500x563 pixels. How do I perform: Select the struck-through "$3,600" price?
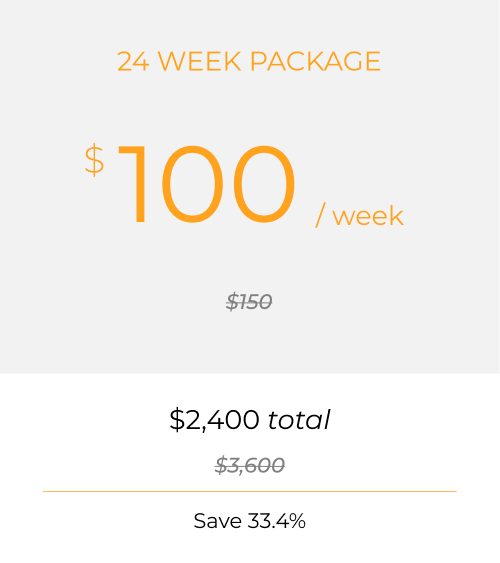pyautogui.click(x=250, y=465)
